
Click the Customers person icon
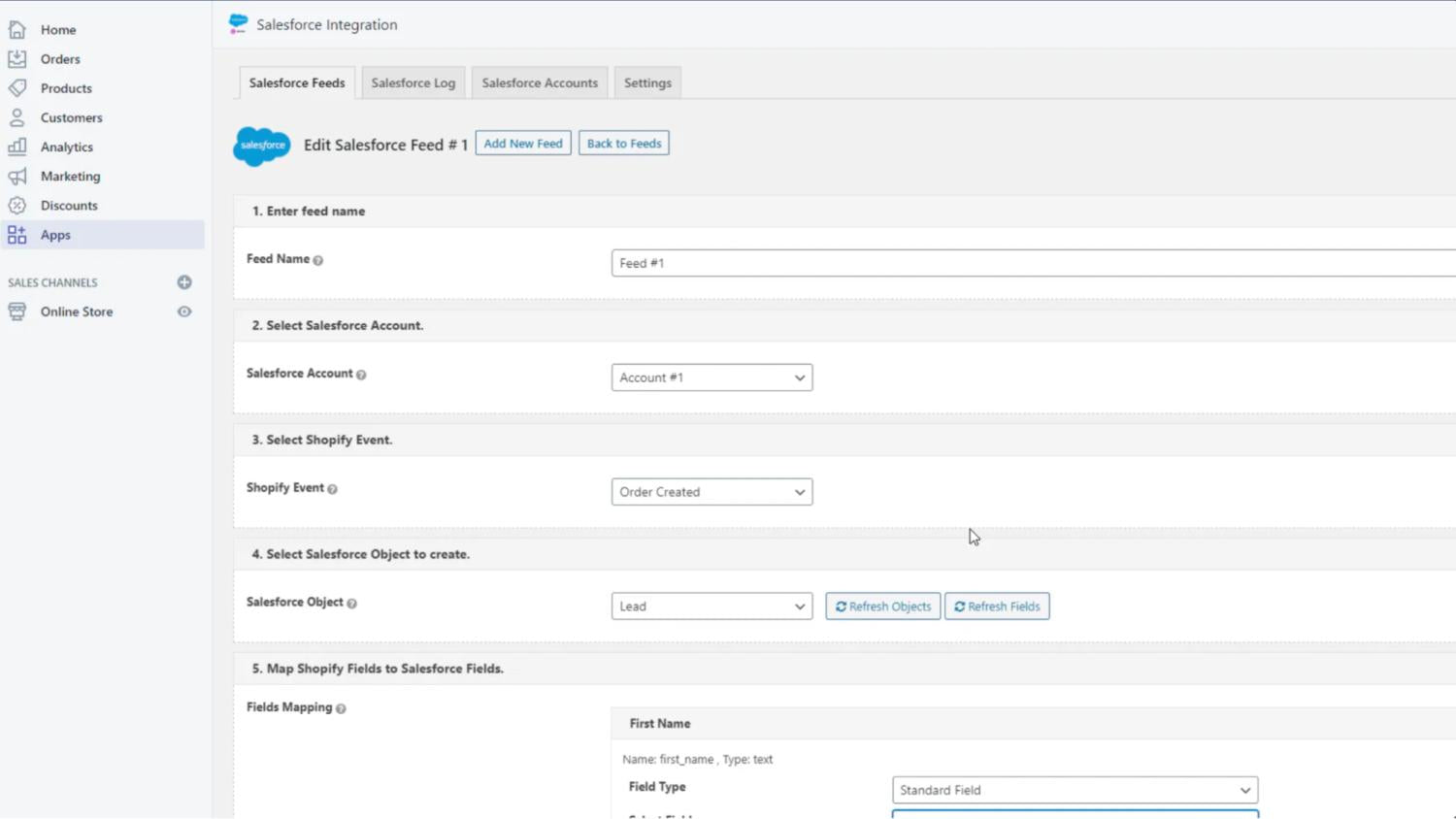(17, 117)
